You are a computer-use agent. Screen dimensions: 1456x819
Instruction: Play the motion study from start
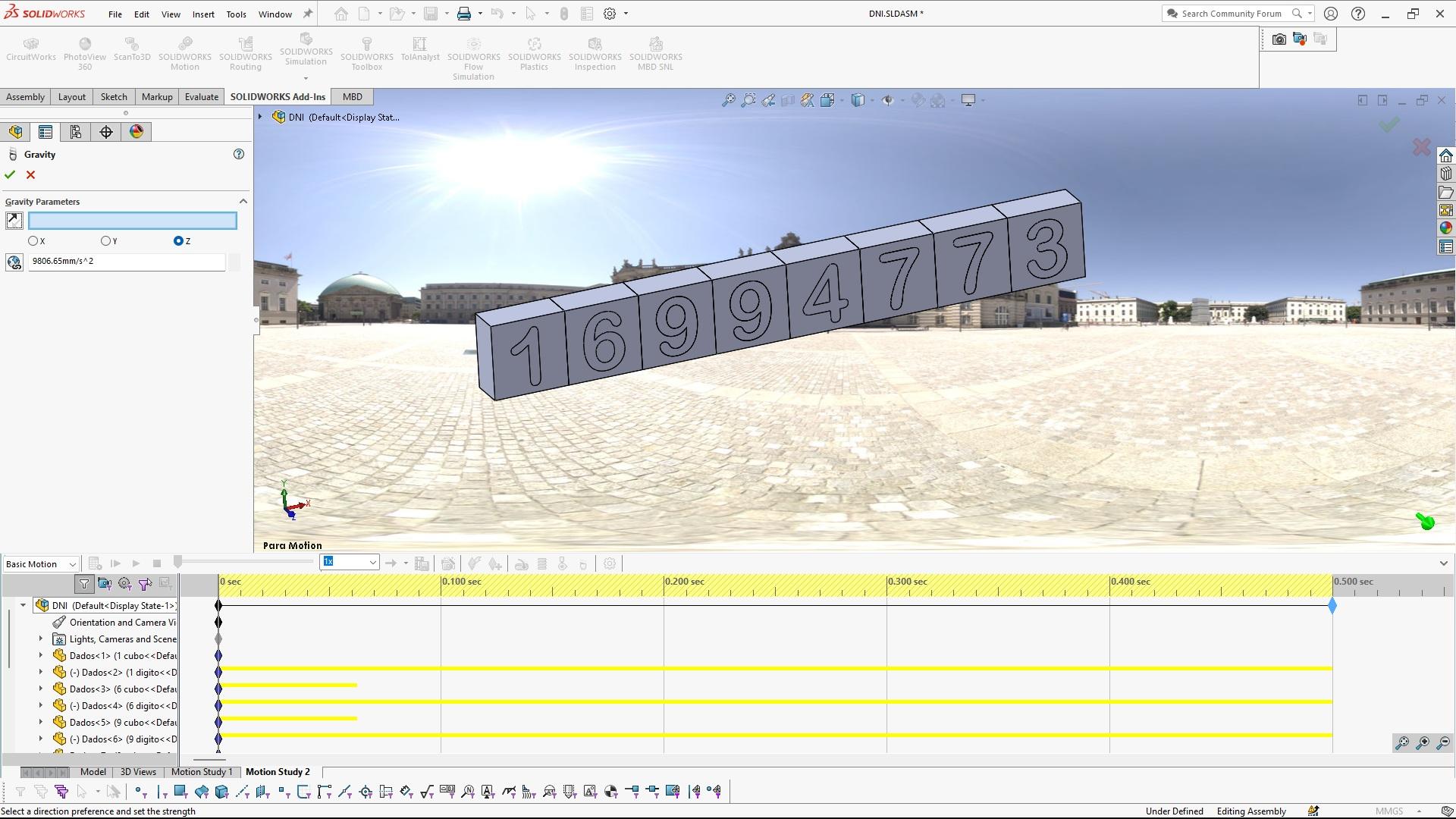(115, 564)
